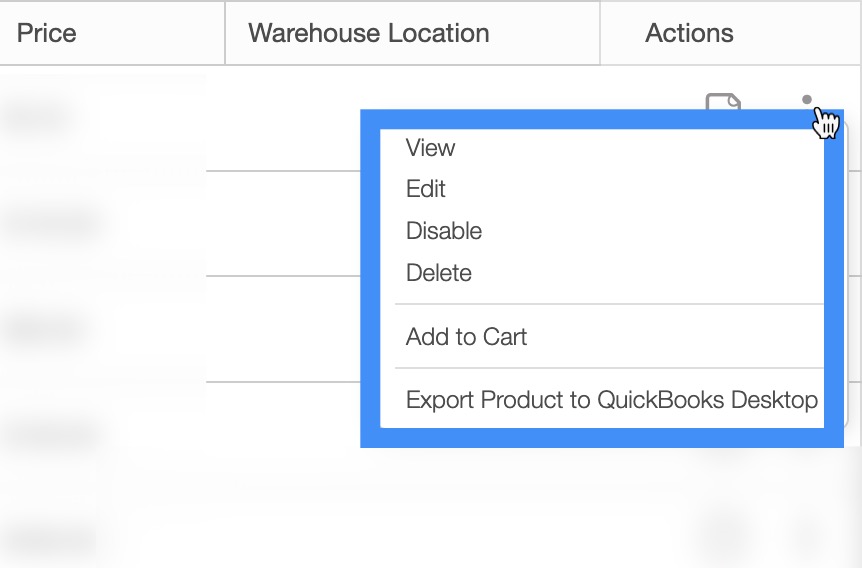The image size is (862, 568).
Task: Select Edit in the actions menu
Action: tap(426, 189)
